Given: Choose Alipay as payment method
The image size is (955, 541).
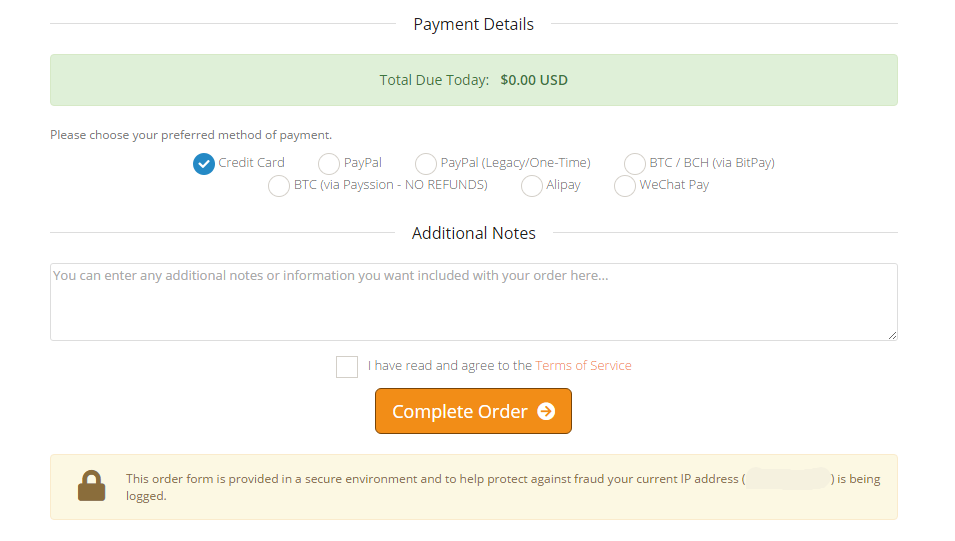Looking at the screenshot, I should (532, 186).
